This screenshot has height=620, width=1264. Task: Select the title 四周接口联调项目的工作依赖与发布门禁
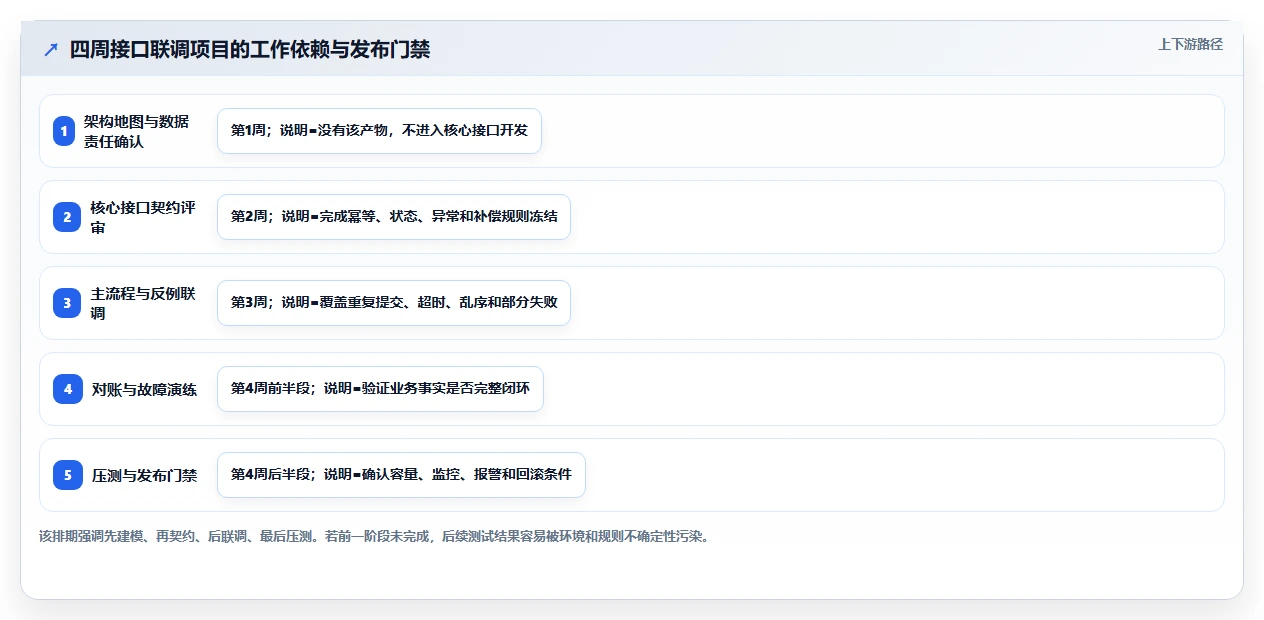click(x=250, y=49)
